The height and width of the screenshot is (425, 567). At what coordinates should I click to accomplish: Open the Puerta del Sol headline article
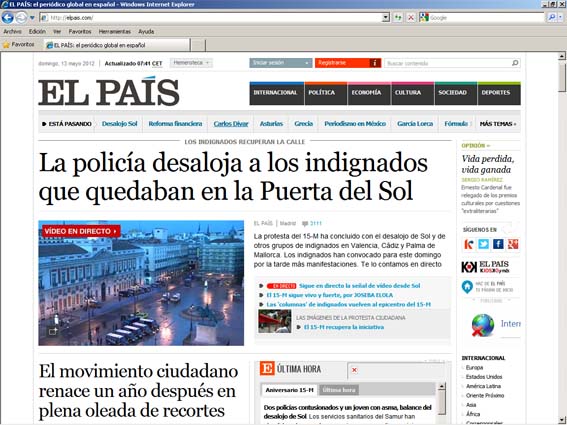point(233,177)
